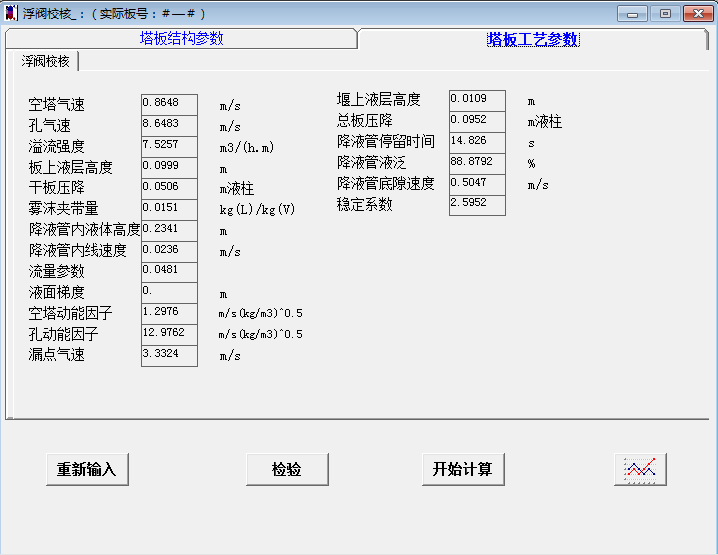
Task: Click the 漏点气速 label
Action: [x=56, y=355]
